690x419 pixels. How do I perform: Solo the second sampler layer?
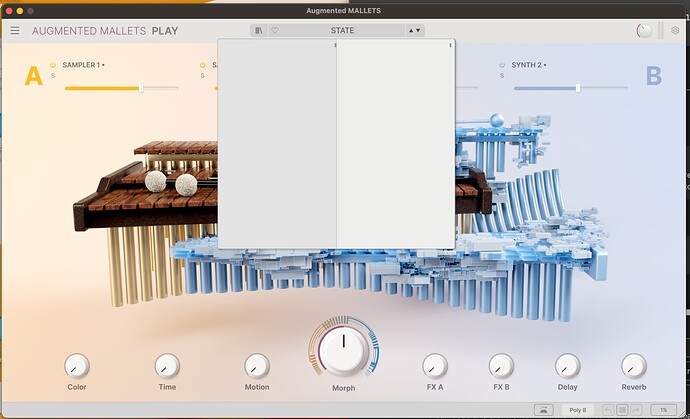tap(202, 76)
